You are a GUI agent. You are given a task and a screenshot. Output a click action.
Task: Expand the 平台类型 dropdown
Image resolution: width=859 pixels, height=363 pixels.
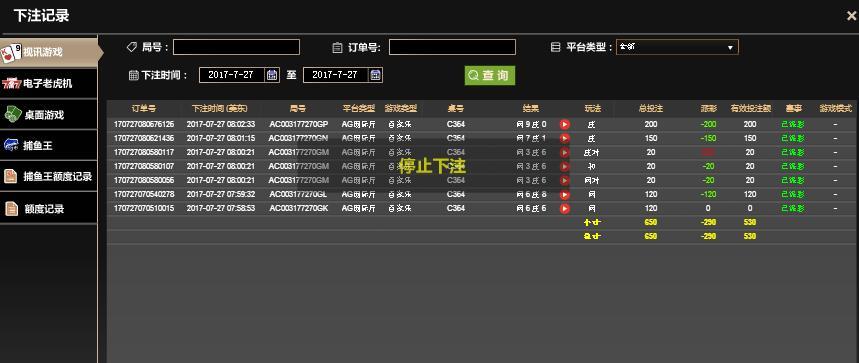677,47
